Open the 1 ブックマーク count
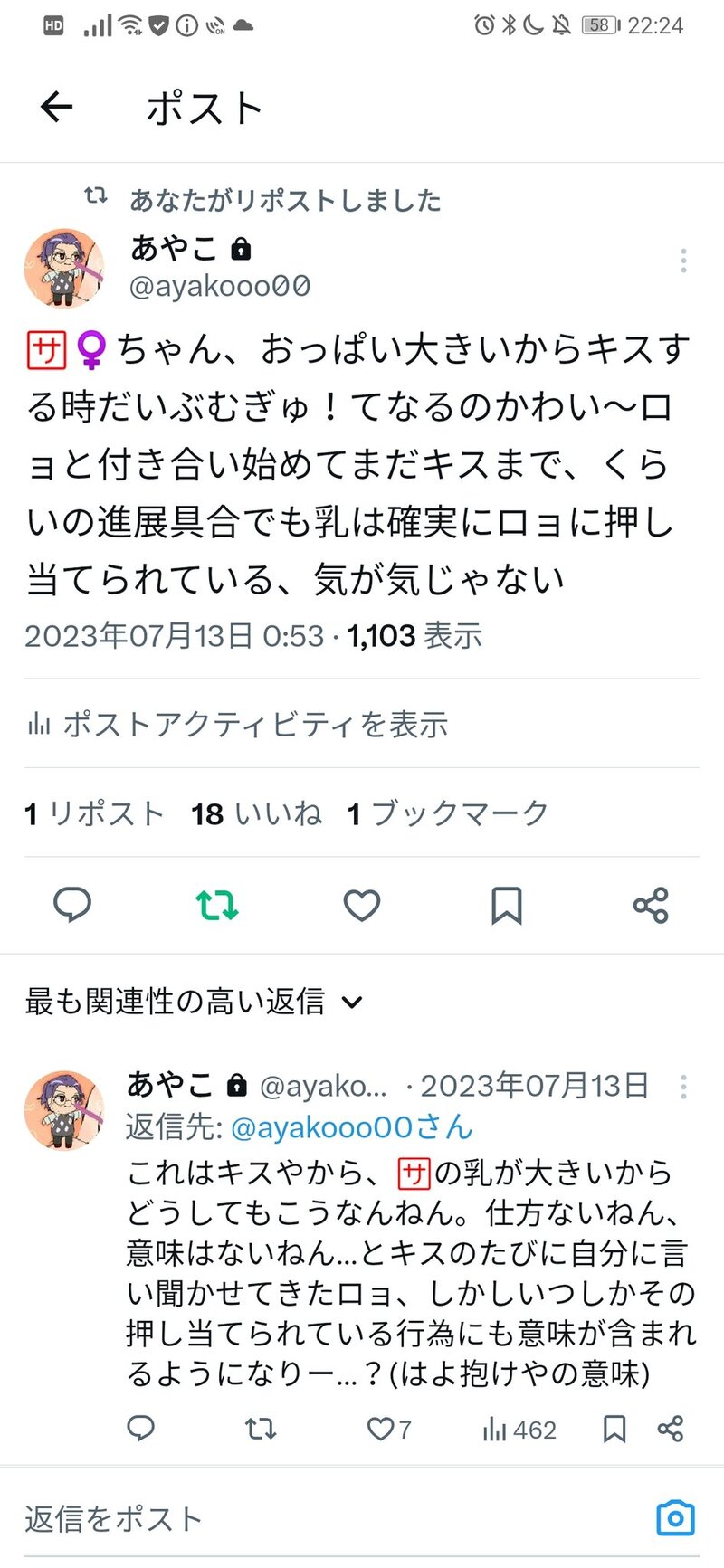Viewport: 724px width, 1568px height. click(x=448, y=813)
